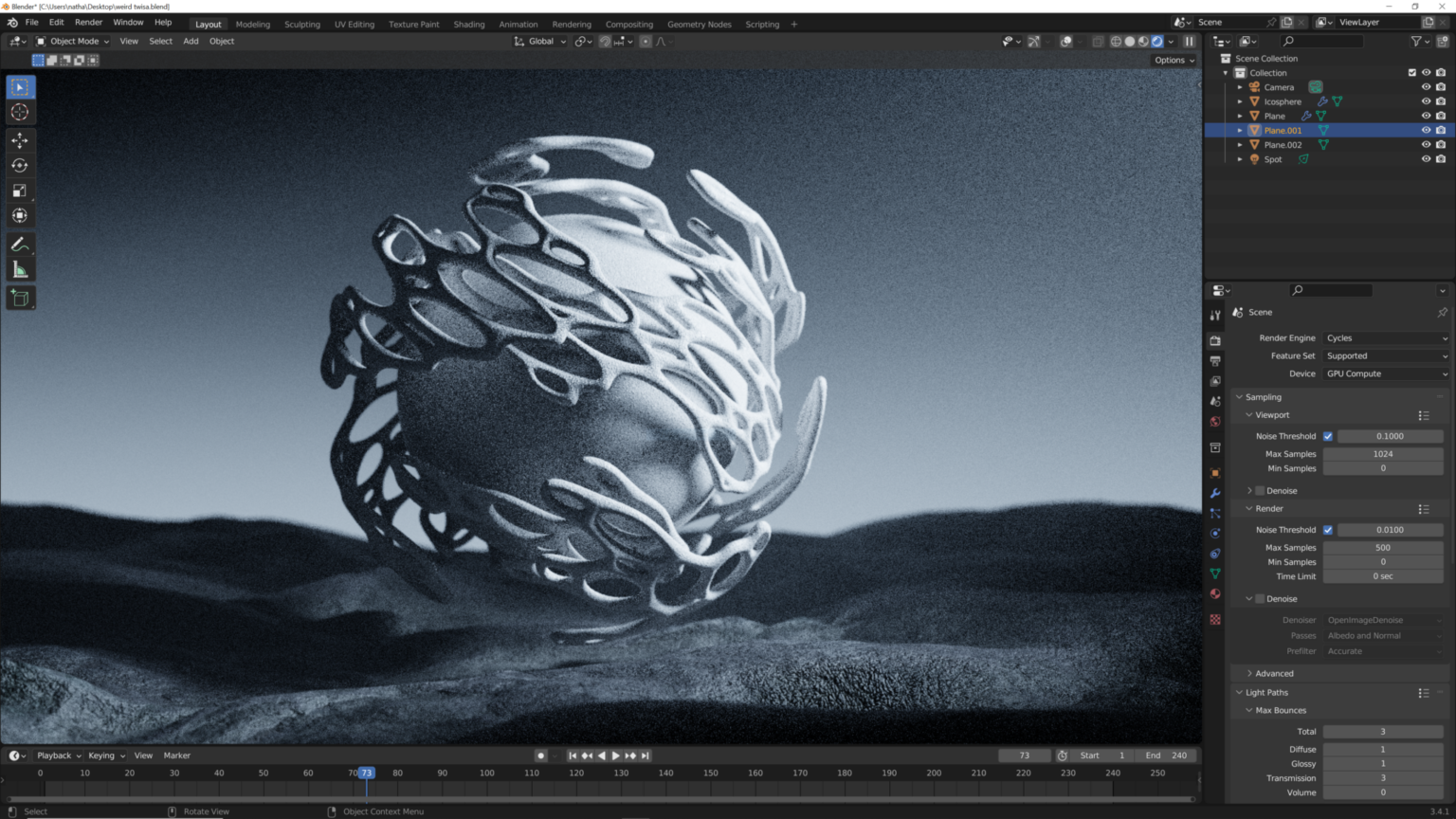Switch to the Render Properties tab
This screenshot has width=1456, height=819.
tap(1215, 340)
